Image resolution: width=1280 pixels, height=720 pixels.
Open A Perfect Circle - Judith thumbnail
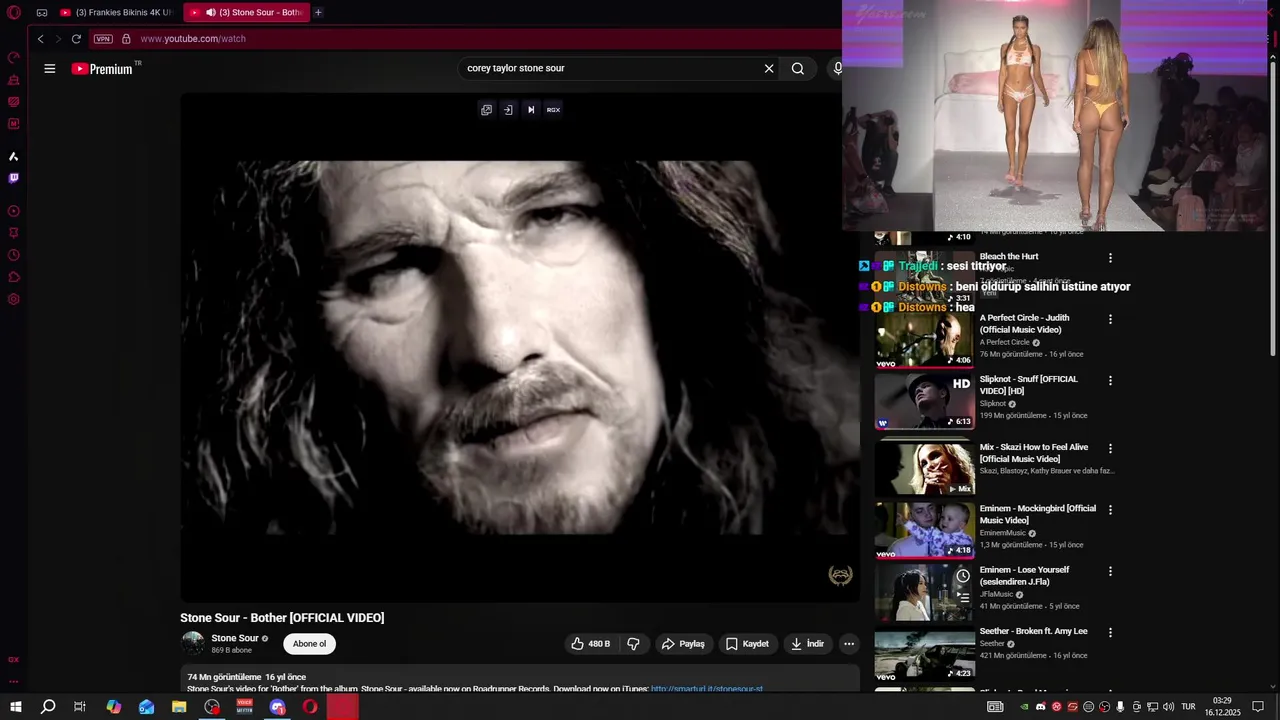(924, 340)
